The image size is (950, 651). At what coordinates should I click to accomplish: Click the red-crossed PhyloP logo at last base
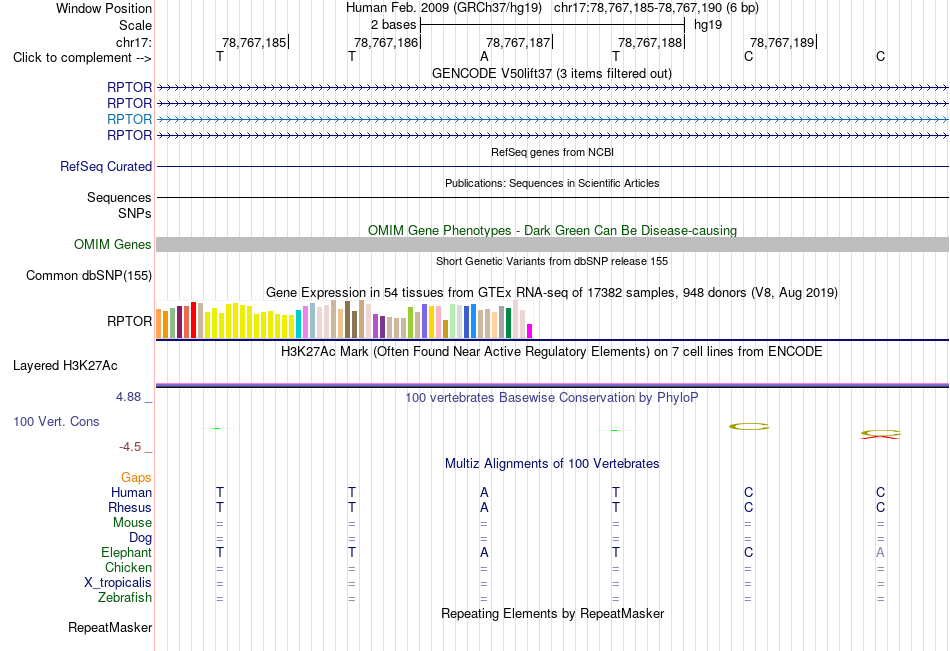[x=880, y=434]
